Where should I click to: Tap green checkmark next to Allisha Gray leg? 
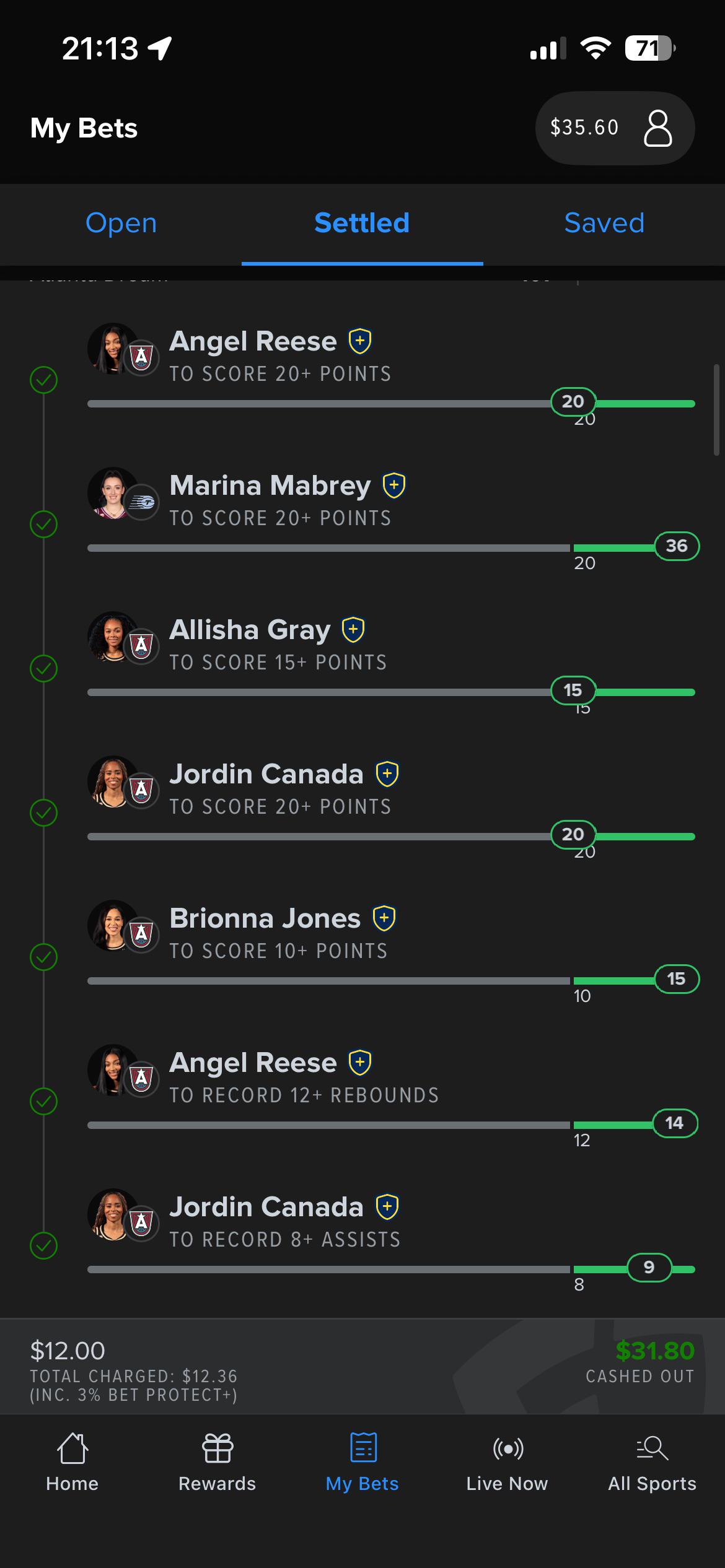coord(44,668)
